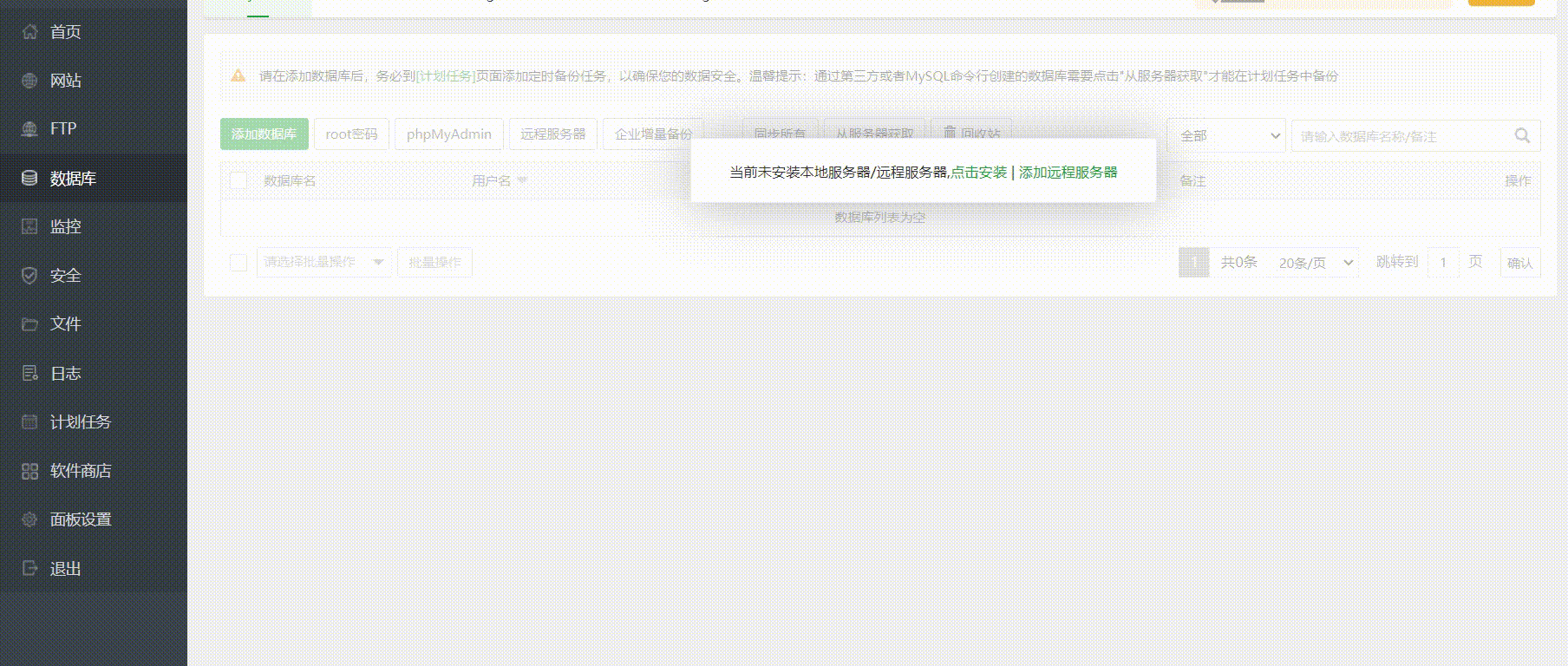Click the 操作 column header

click(x=1518, y=180)
